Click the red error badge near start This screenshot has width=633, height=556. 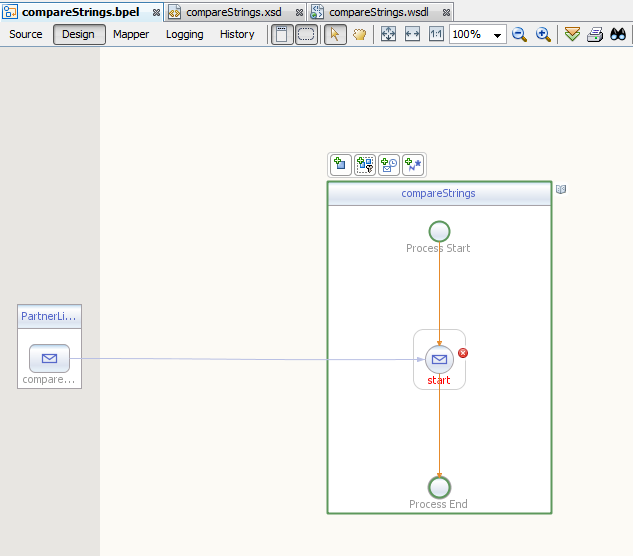pos(463,353)
